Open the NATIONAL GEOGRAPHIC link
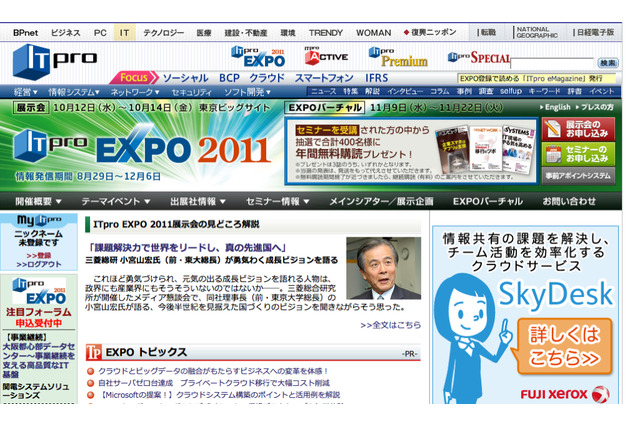This screenshot has width=640, height=426. [x=537, y=32]
